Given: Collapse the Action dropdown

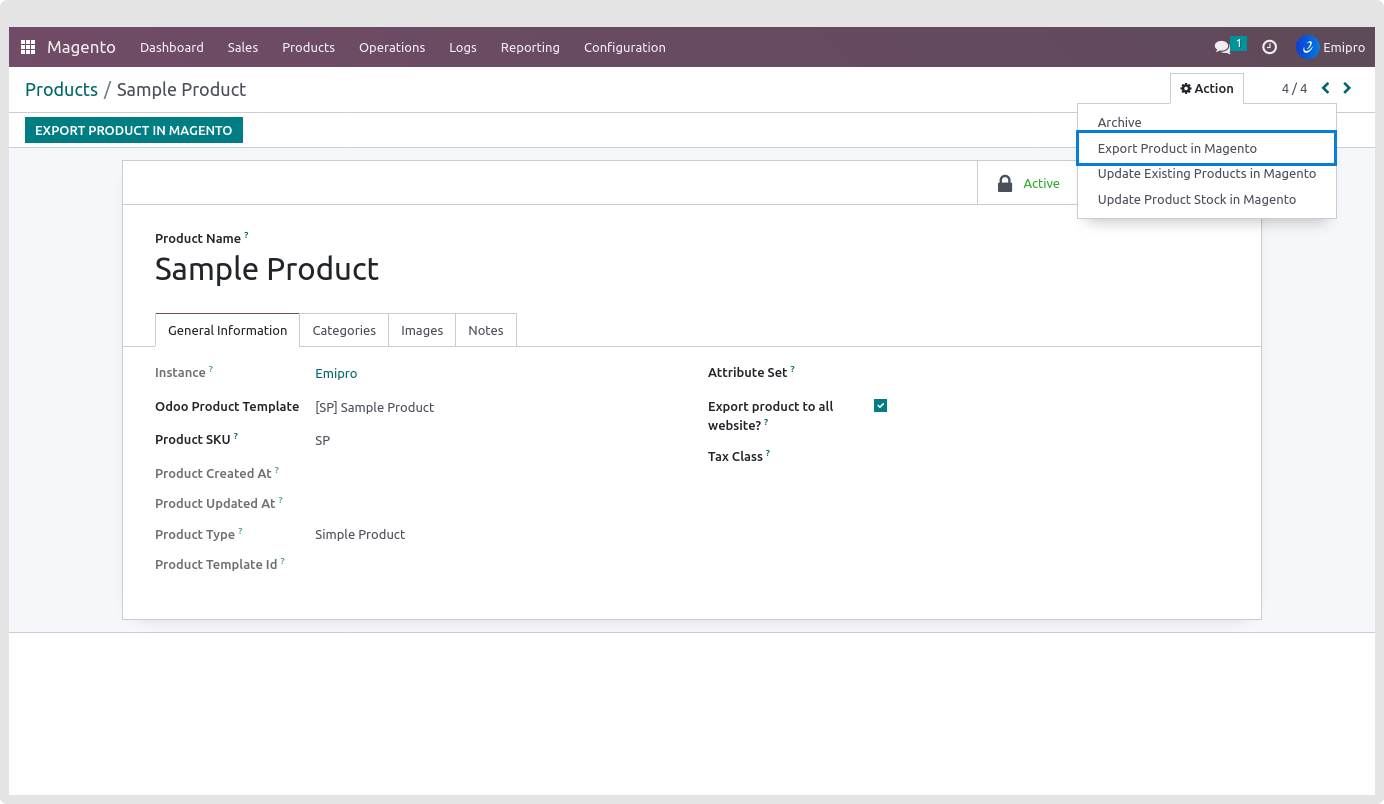Looking at the screenshot, I should [1207, 89].
